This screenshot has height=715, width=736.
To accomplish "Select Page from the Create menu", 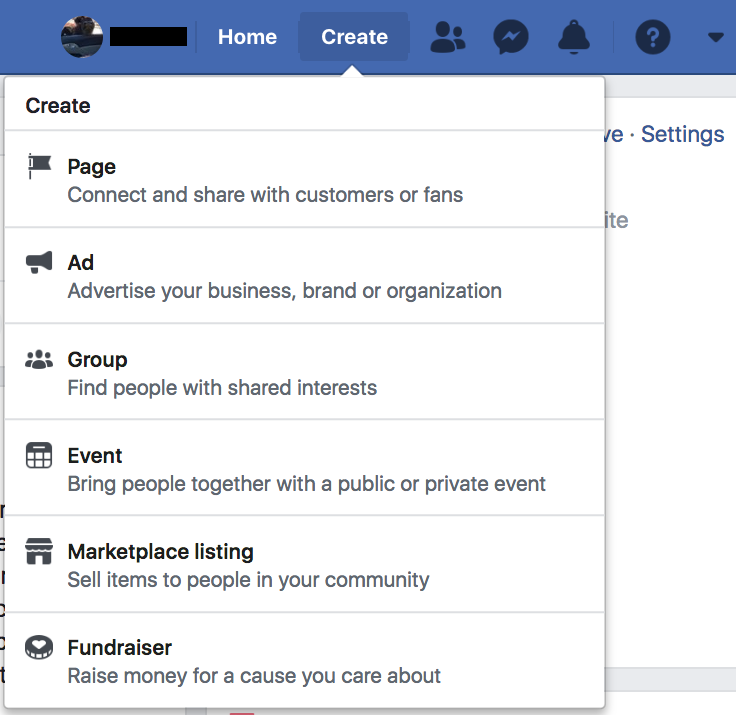I will 92,167.
